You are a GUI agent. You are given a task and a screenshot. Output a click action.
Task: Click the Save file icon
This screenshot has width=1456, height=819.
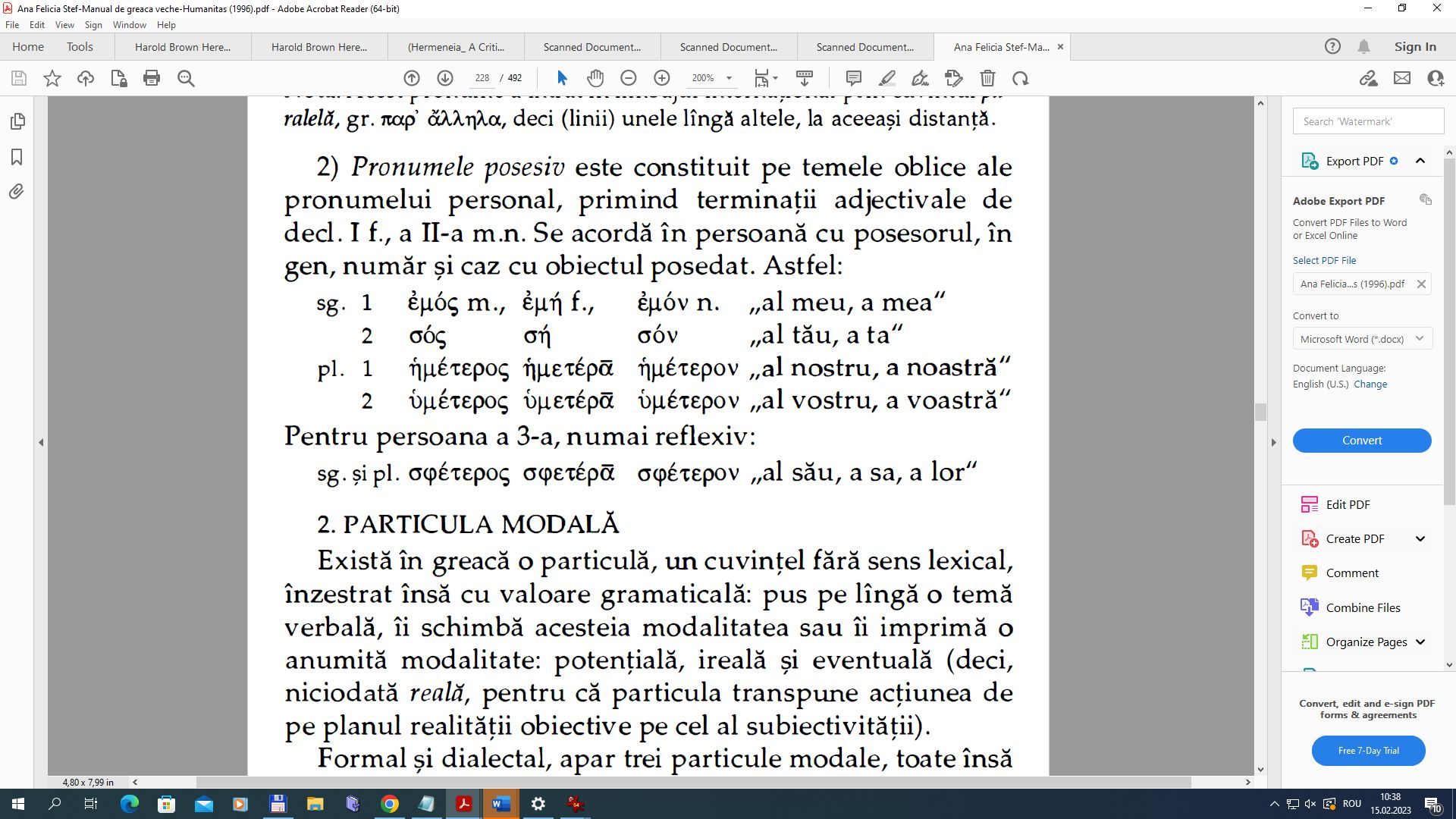[x=19, y=78]
